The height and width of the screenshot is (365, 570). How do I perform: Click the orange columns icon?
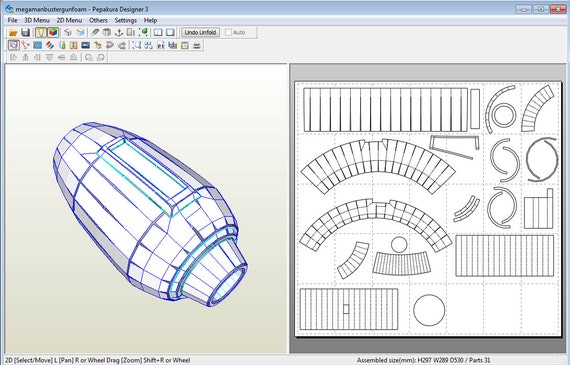click(x=73, y=45)
